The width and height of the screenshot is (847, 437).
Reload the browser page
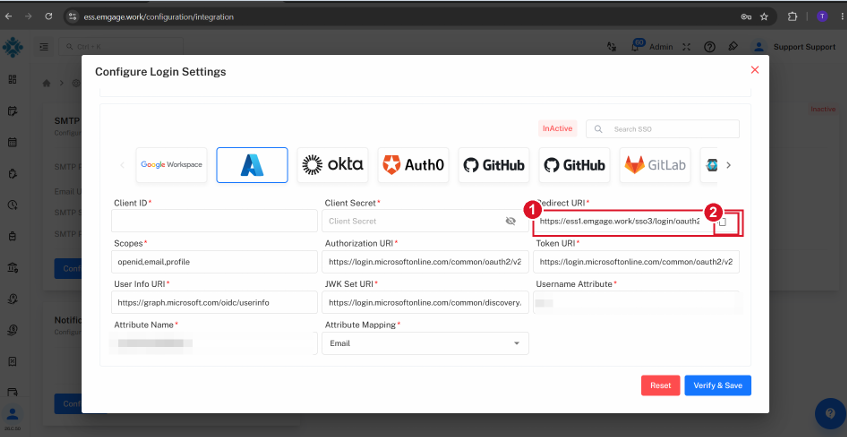pyautogui.click(x=49, y=17)
